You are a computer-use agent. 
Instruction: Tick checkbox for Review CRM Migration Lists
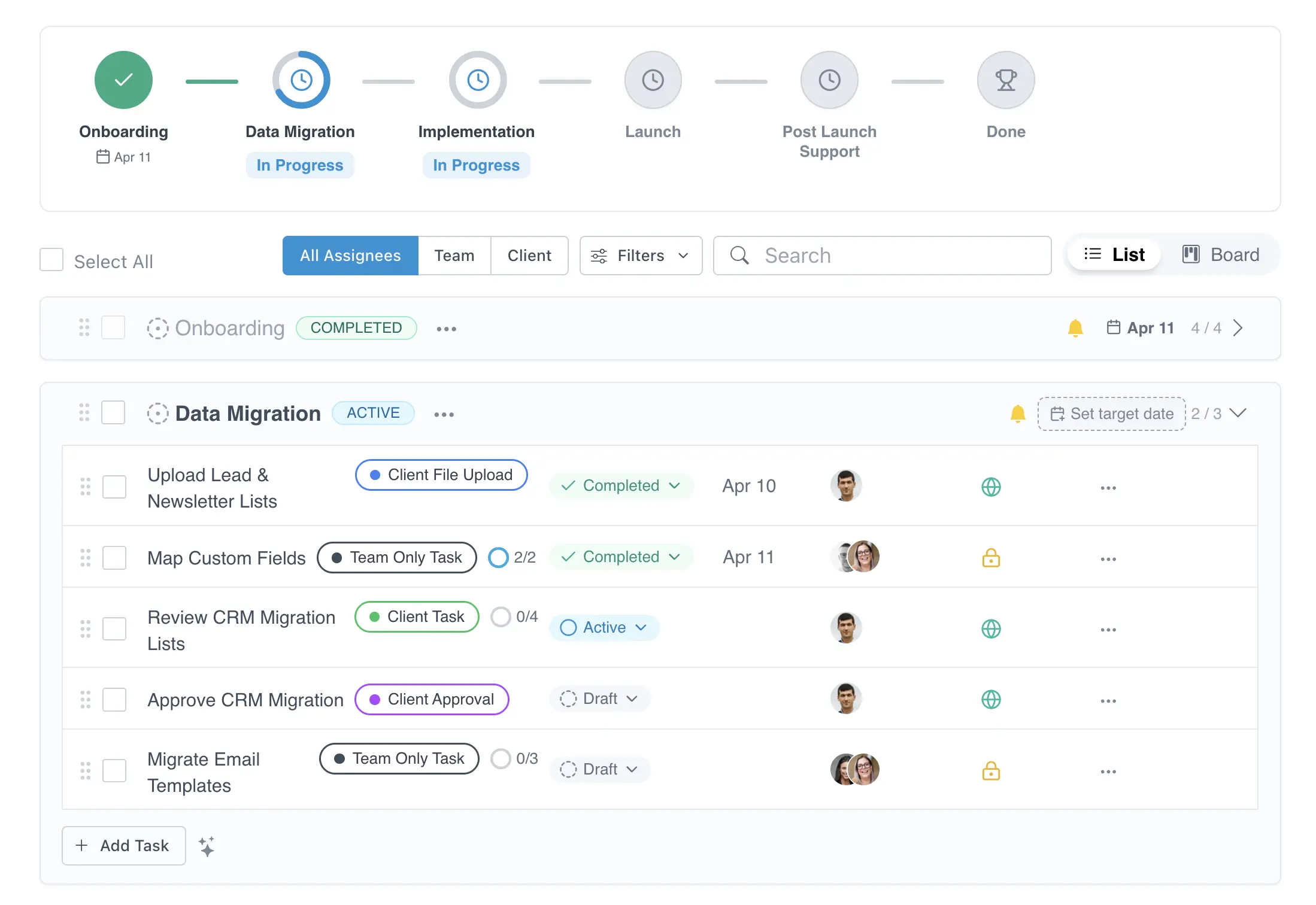[114, 629]
